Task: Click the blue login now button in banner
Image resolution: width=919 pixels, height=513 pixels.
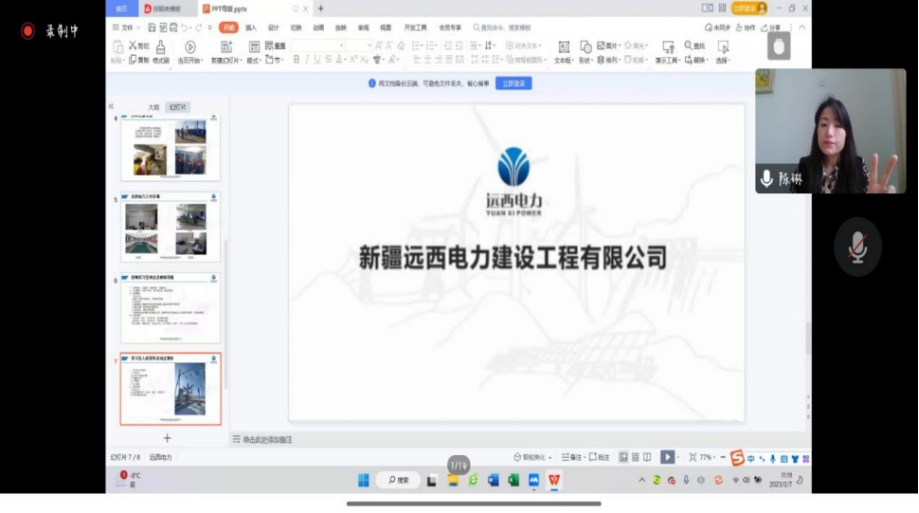Action: (x=513, y=83)
